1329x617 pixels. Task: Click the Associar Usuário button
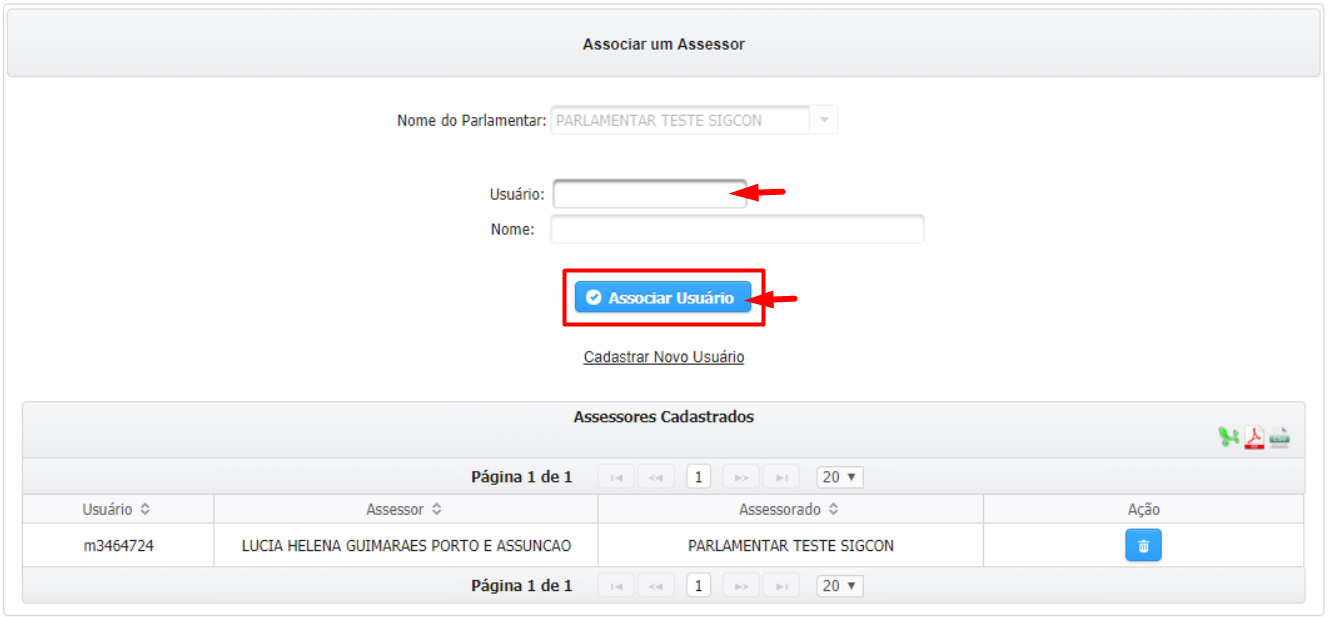663,298
